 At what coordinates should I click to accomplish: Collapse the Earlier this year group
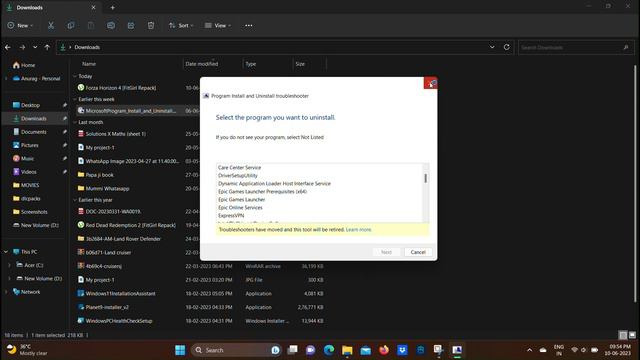click(75, 200)
